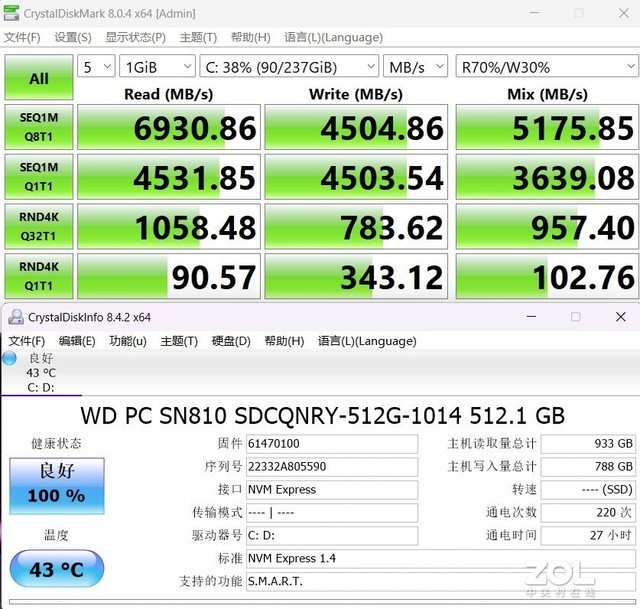Minimize the CrystalDiskInfo window

(x=531, y=317)
